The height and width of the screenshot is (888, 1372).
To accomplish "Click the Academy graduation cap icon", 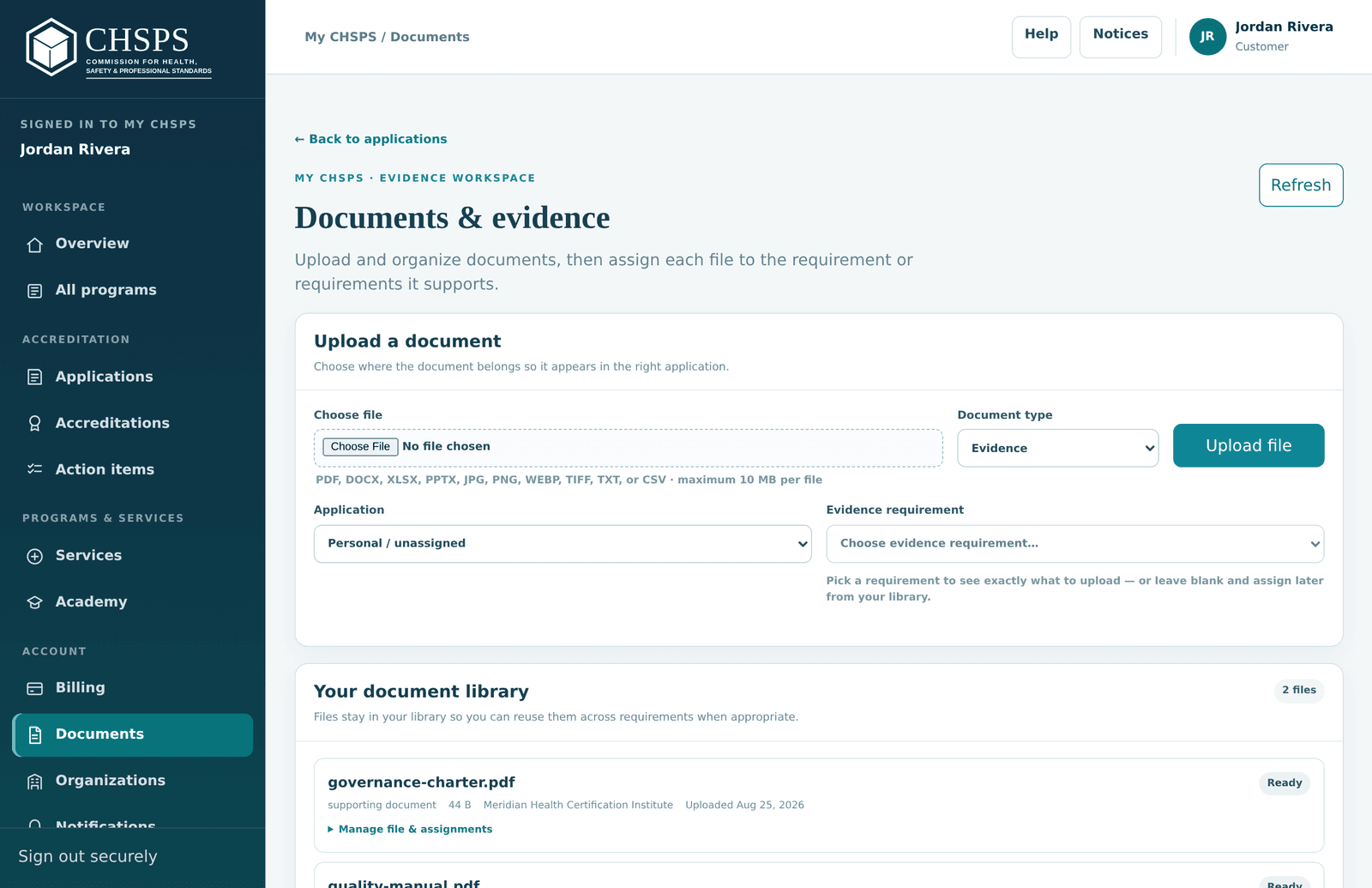I will (x=34, y=602).
